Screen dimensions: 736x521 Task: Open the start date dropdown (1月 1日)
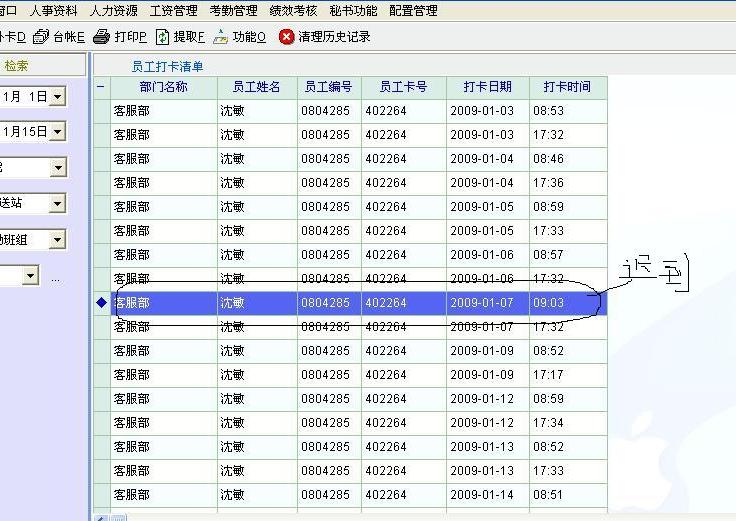point(57,97)
